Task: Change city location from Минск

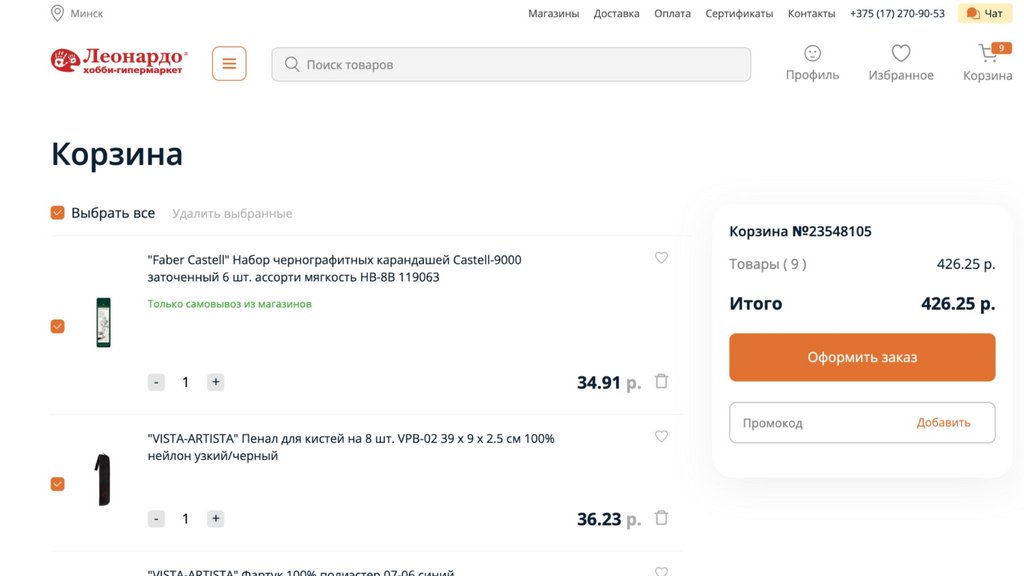Action: click(x=77, y=14)
